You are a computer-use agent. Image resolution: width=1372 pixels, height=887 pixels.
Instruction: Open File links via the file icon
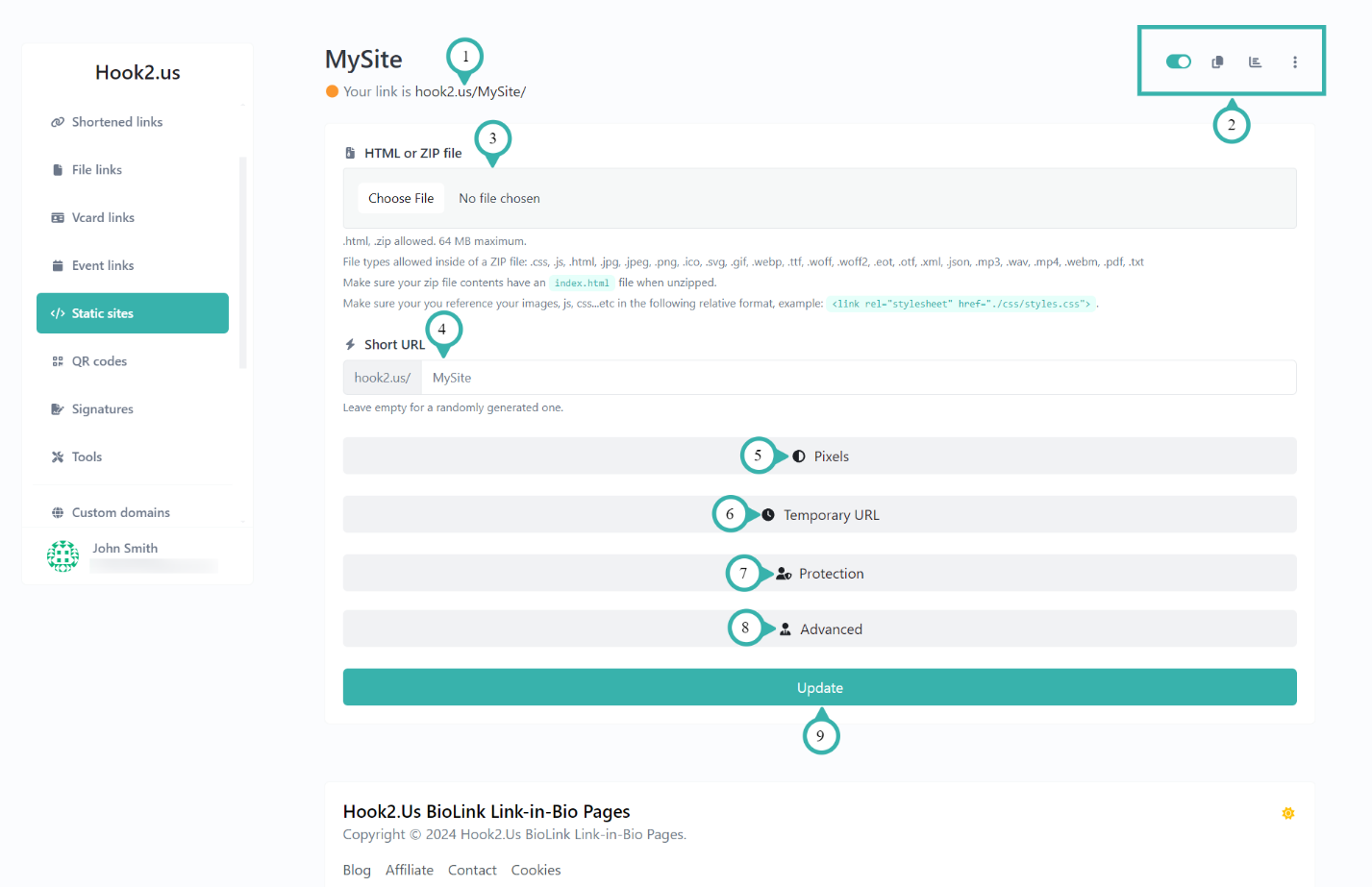coord(59,169)
